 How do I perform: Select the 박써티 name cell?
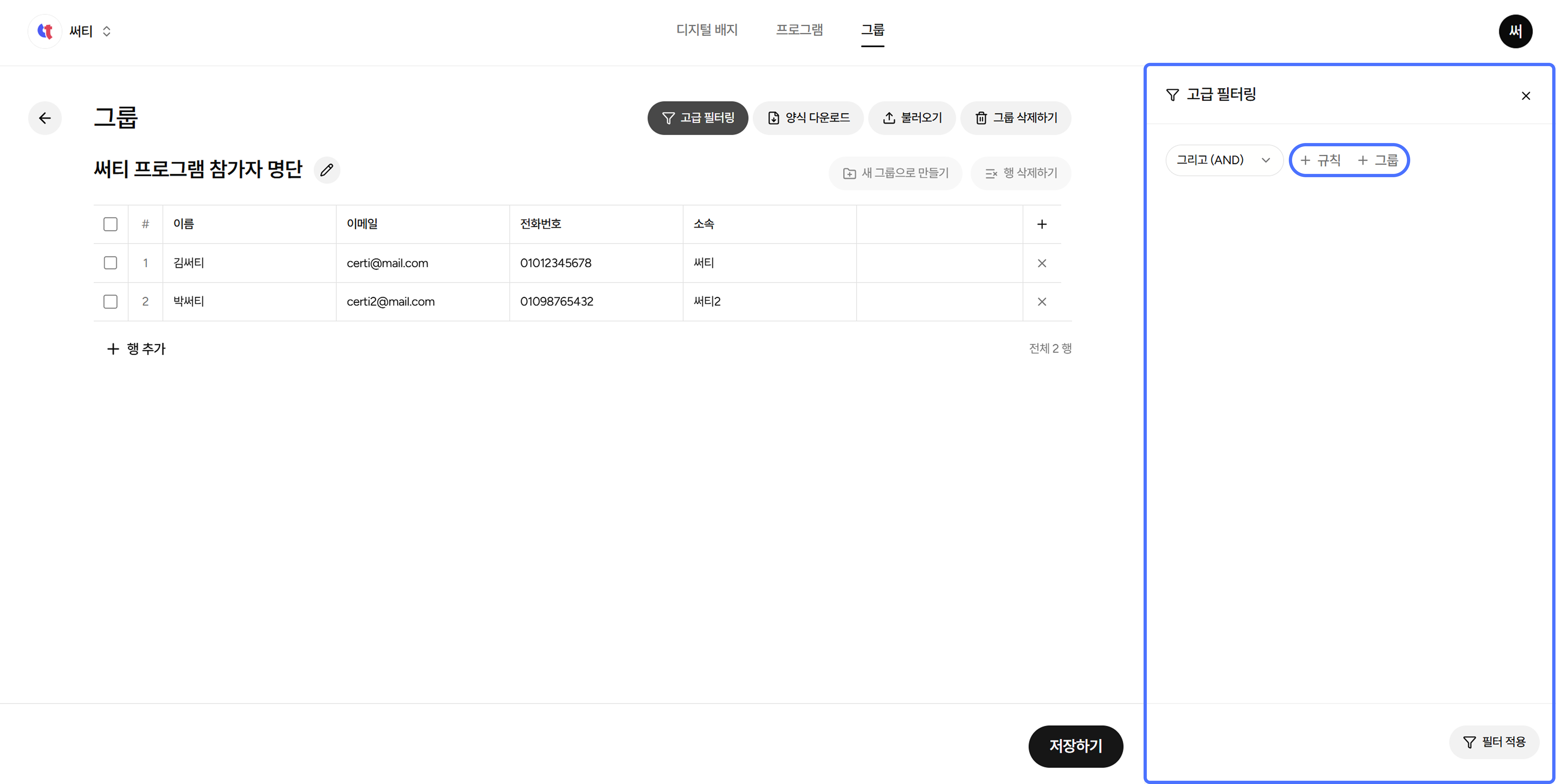coord(250,302)
